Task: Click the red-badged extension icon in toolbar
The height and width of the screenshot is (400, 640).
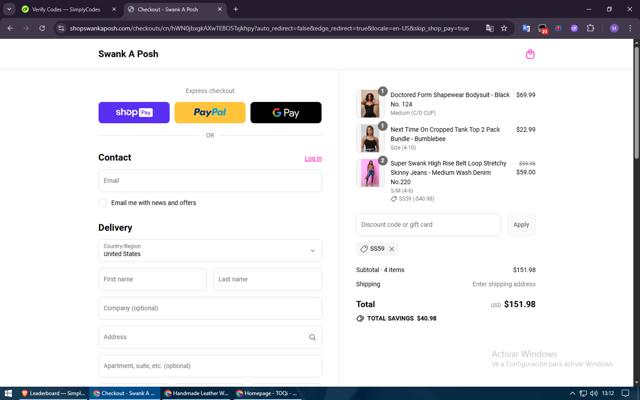Action: (x=542, y=29)
